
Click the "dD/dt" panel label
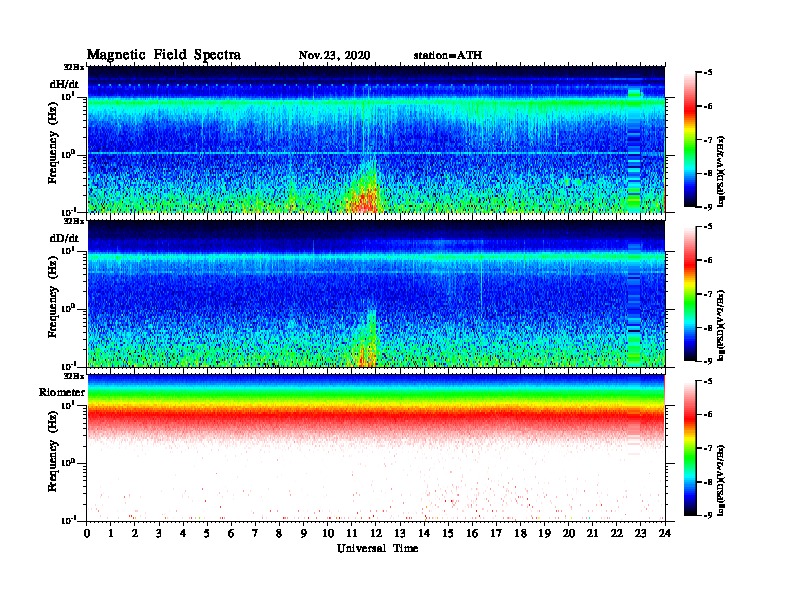[64, 238]
